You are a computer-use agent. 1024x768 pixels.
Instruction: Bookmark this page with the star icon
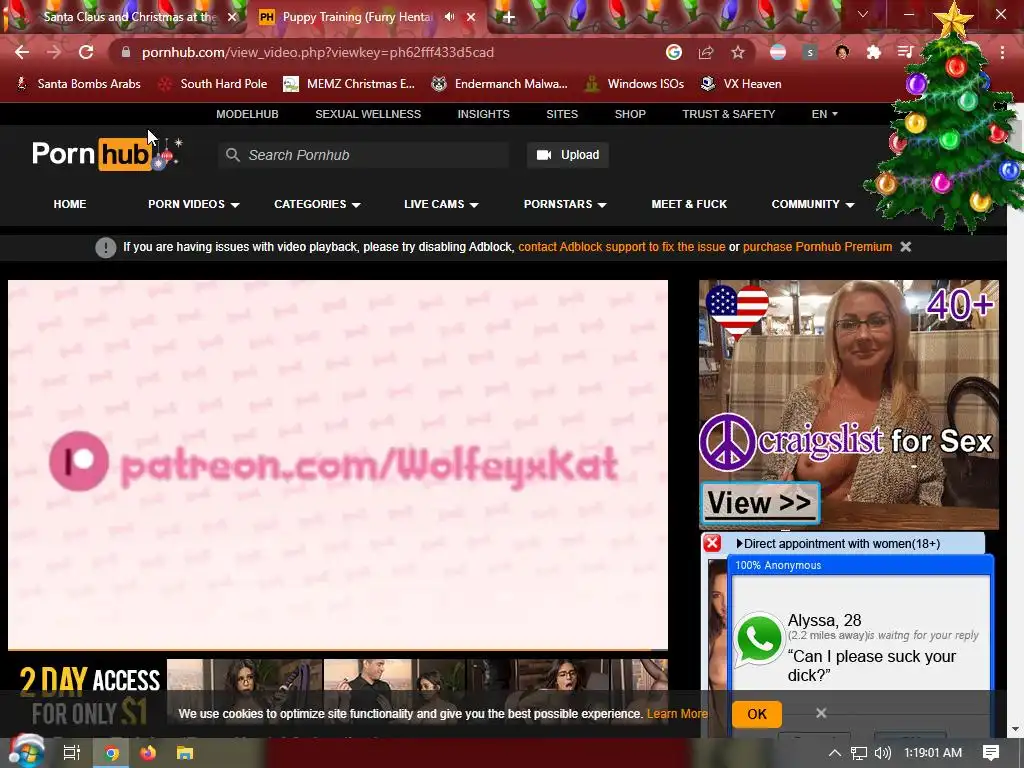738,52
